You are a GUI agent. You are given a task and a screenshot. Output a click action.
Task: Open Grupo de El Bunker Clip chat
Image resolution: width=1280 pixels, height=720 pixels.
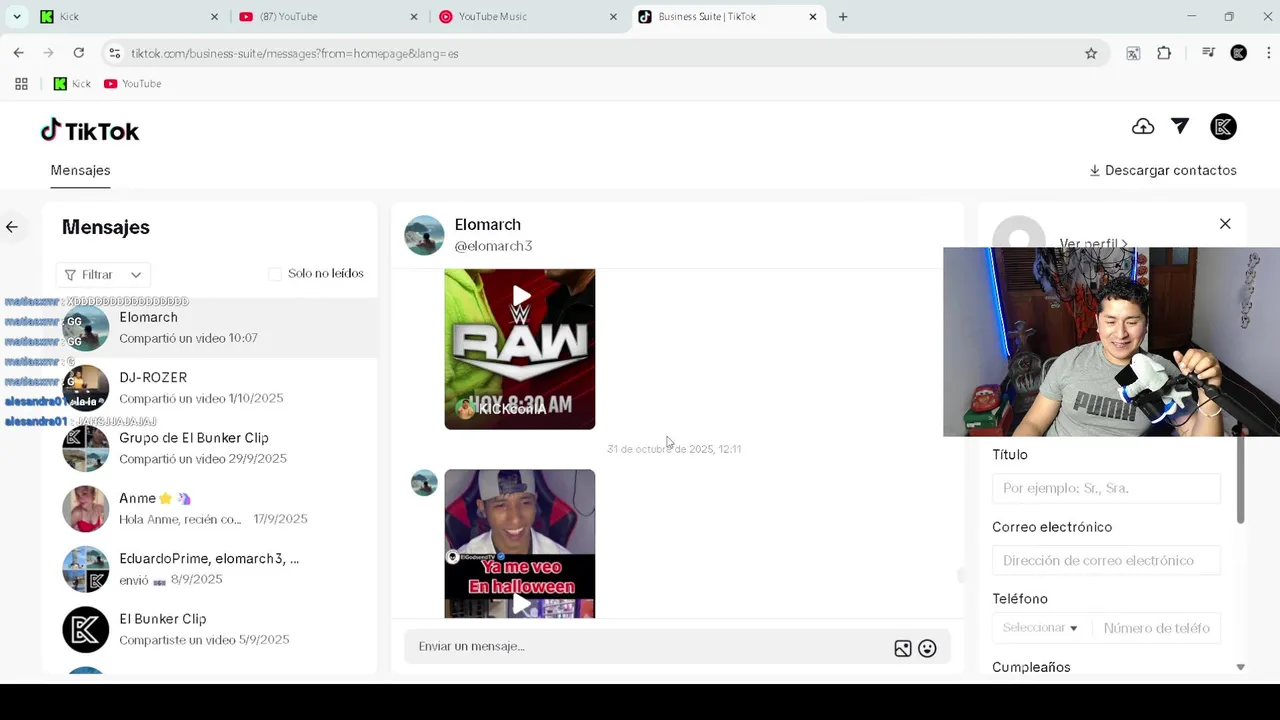tap(210, 448)
